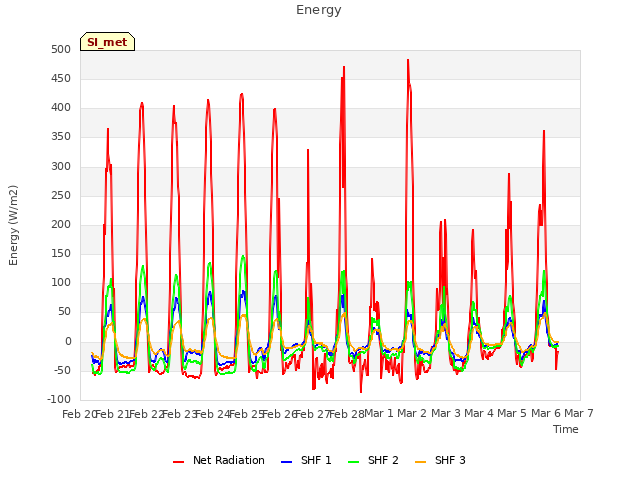Click the orange SHF 3 legend swatch
This screenshot has height=480, width=640.
coord(420,462)
